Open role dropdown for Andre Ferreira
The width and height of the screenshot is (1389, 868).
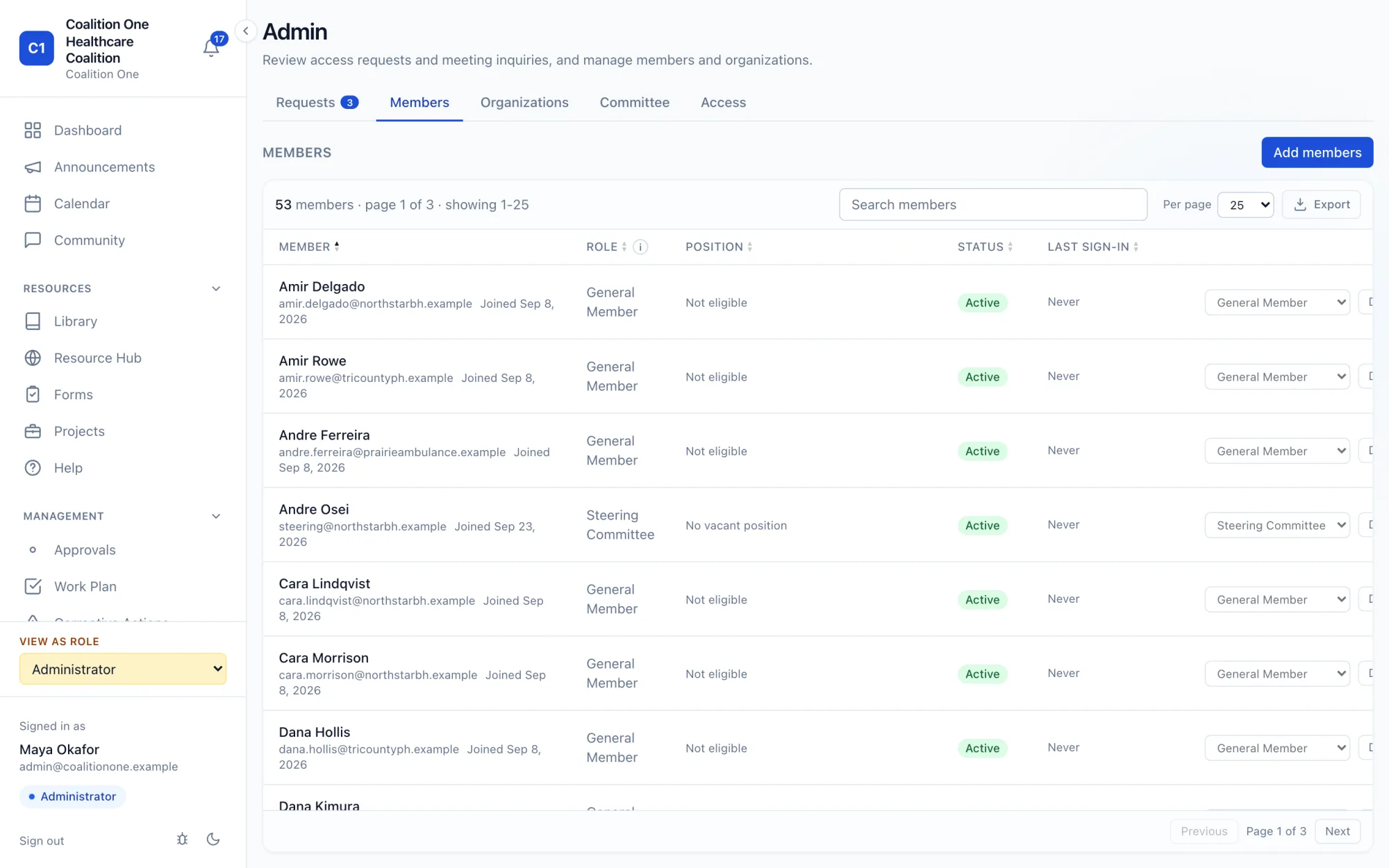1277,451
